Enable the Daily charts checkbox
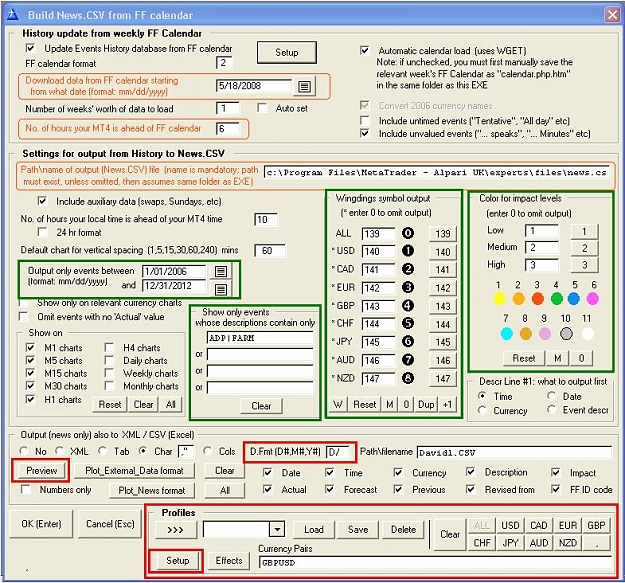The height and width of the screenshot is (583, 625). [109, 360]
